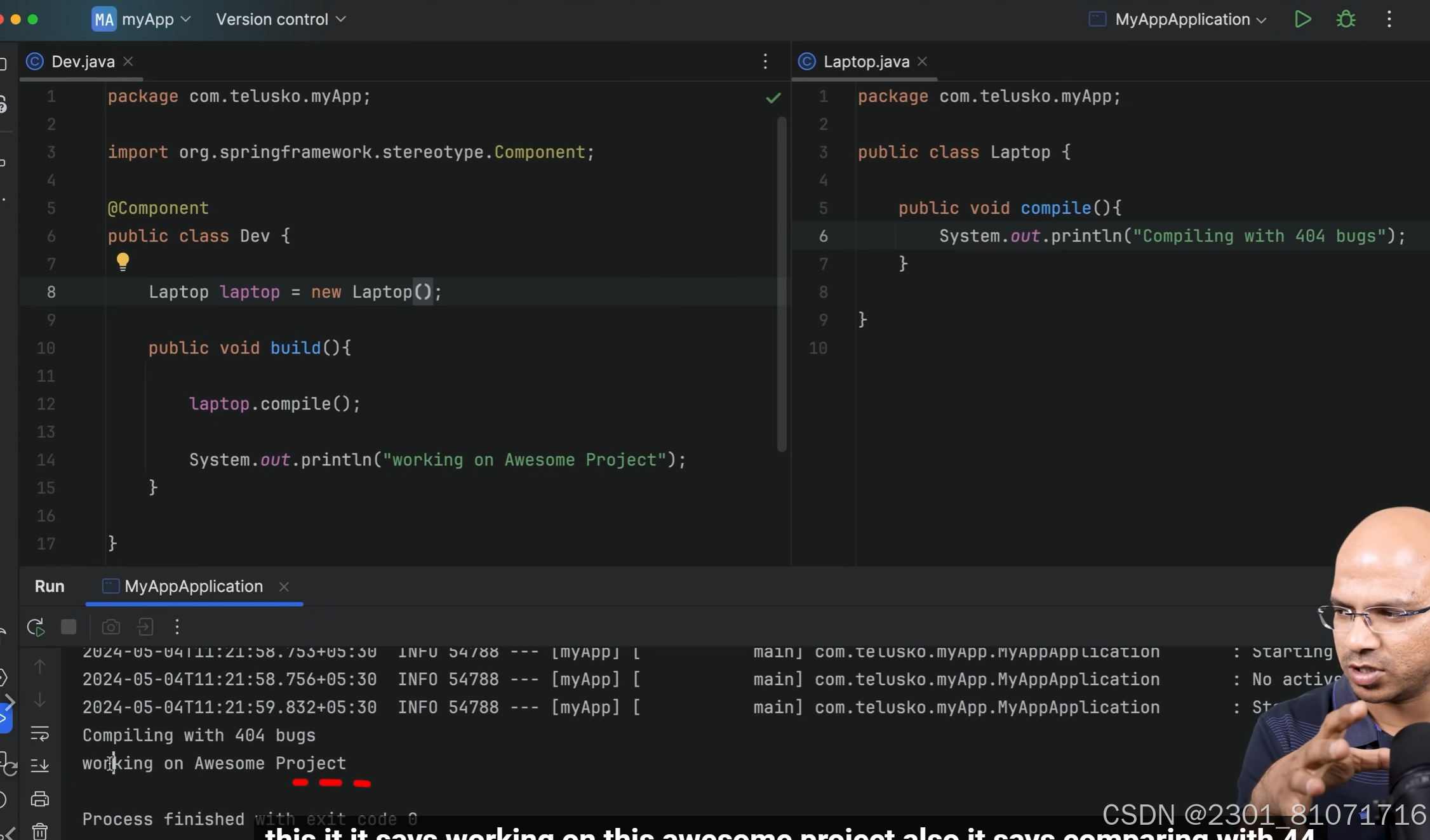Select the Laptop.java editor tab

[865, 62]
